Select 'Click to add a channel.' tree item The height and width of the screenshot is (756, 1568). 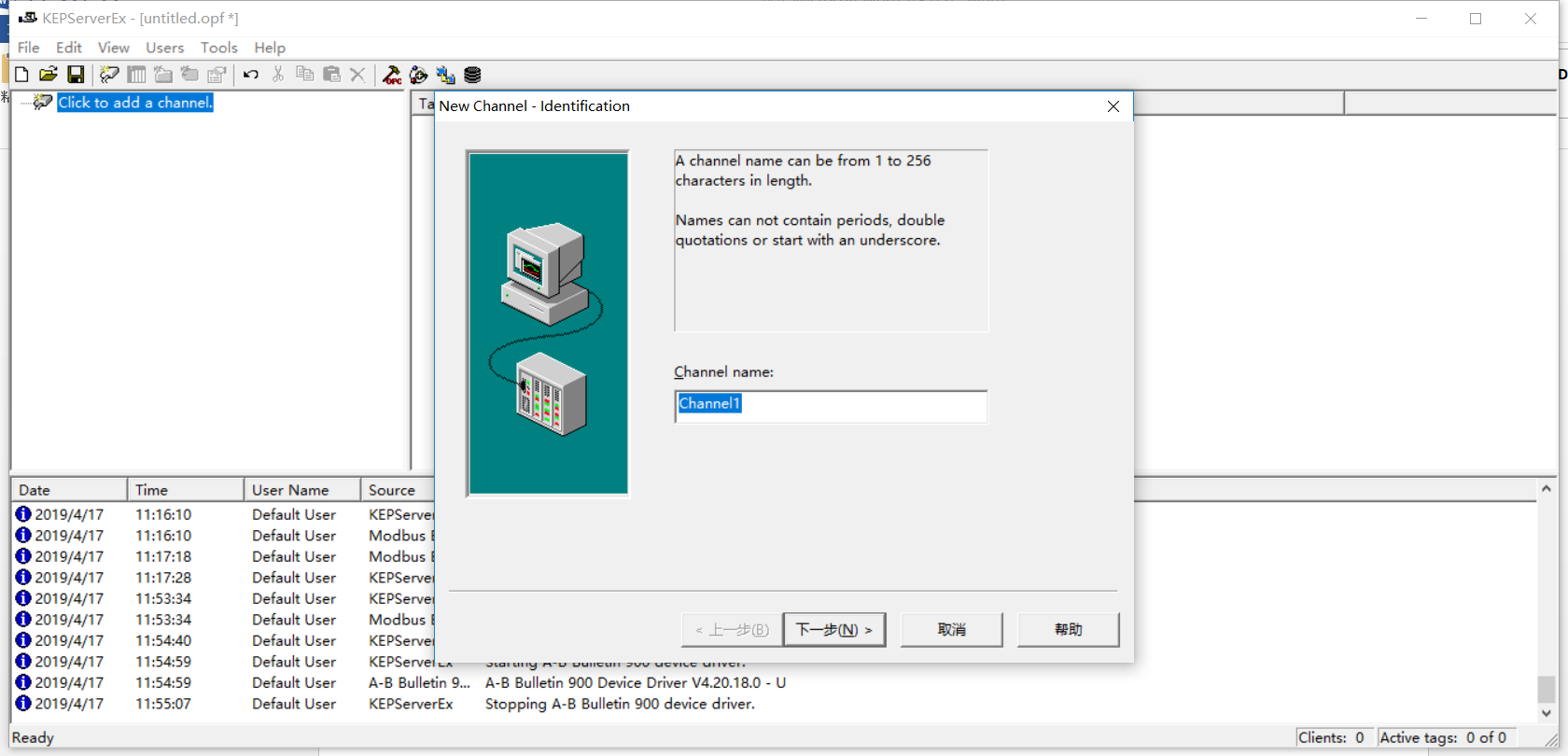[135, 103]
